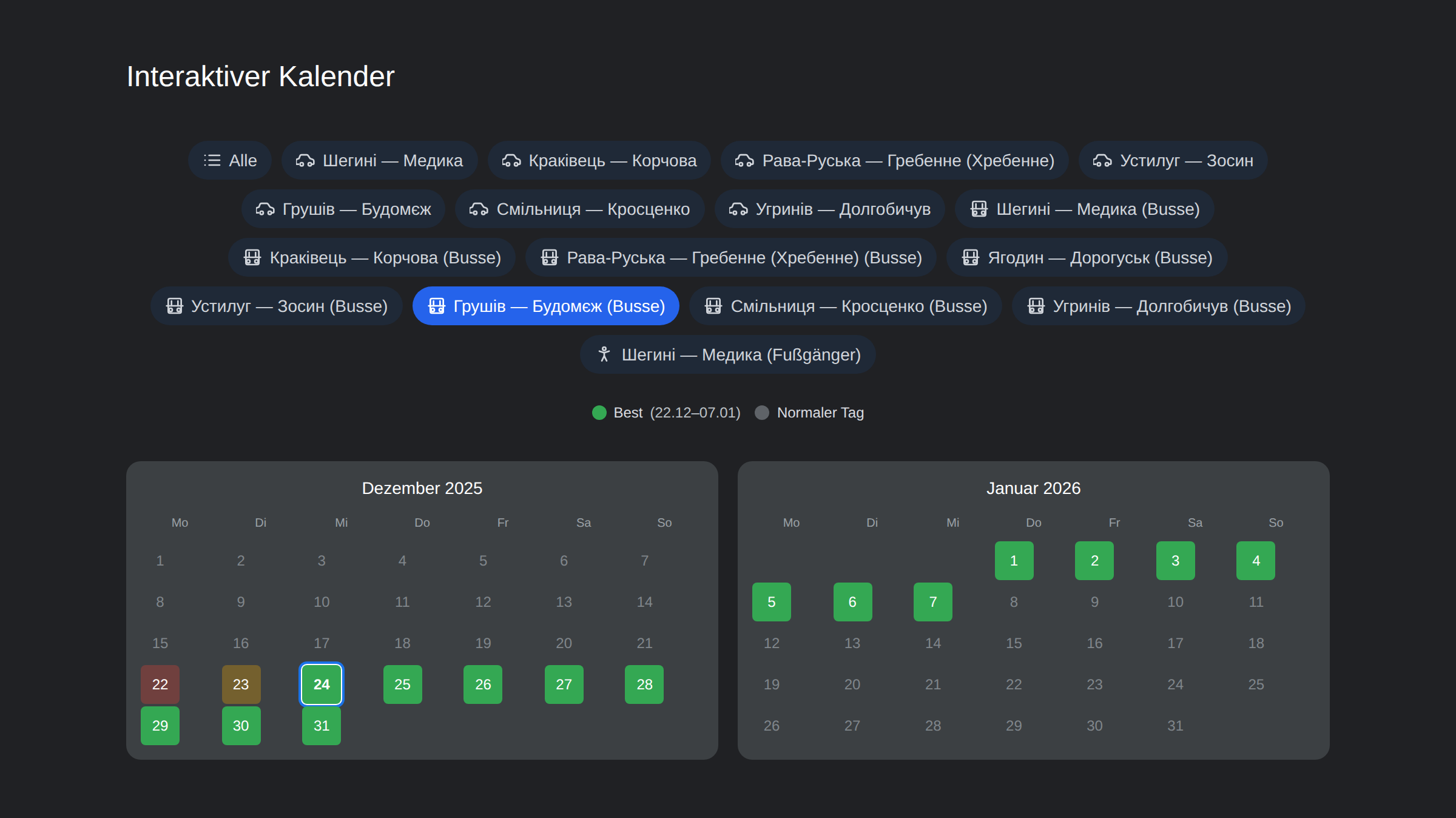Pick the brown-highlighted December 23 cell
1456x818 pixels.
[241, 684]
